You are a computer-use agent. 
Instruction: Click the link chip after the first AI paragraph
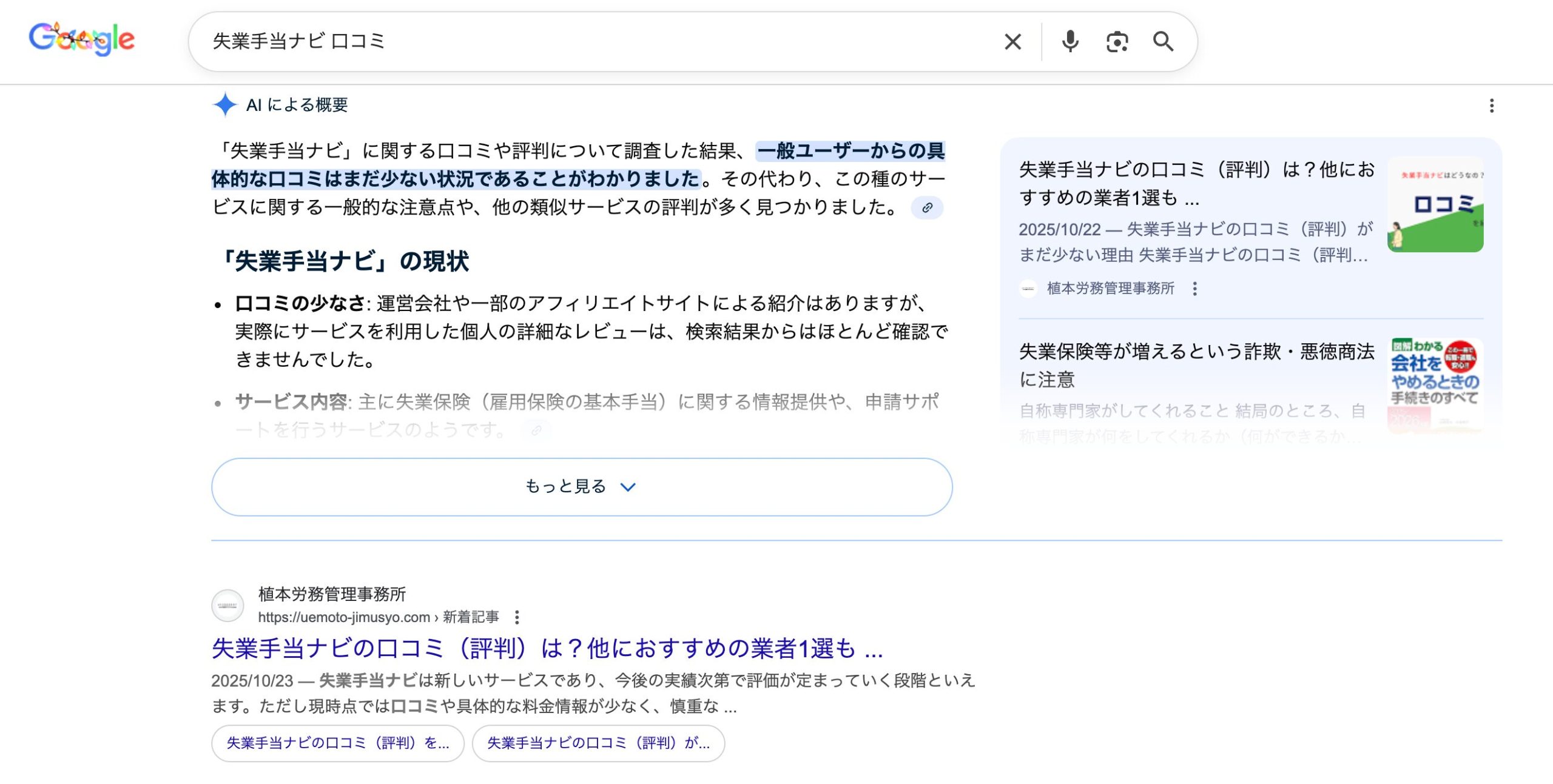pos(927,208)
